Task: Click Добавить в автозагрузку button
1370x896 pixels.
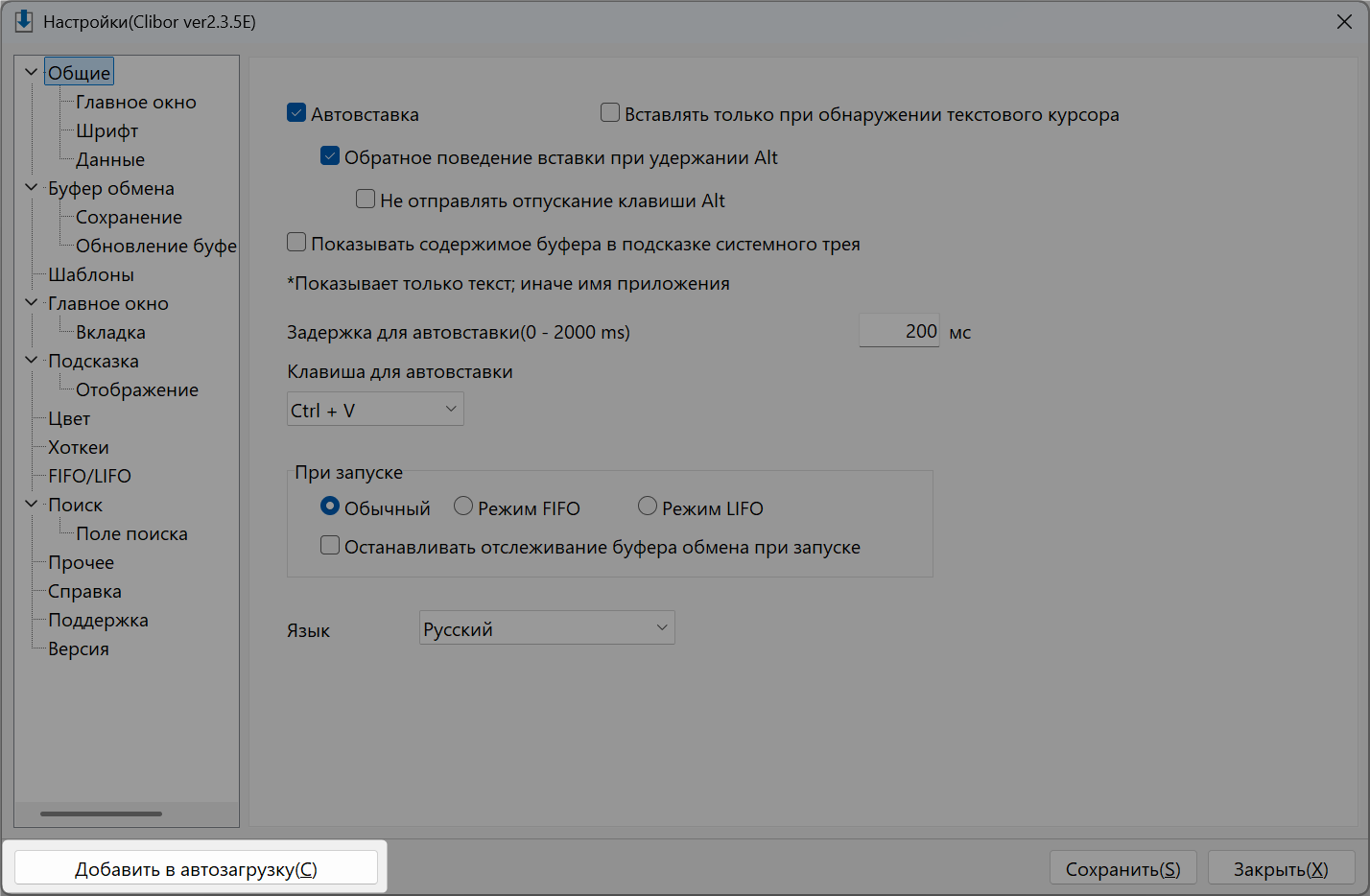Action: [x=196, y=868]
